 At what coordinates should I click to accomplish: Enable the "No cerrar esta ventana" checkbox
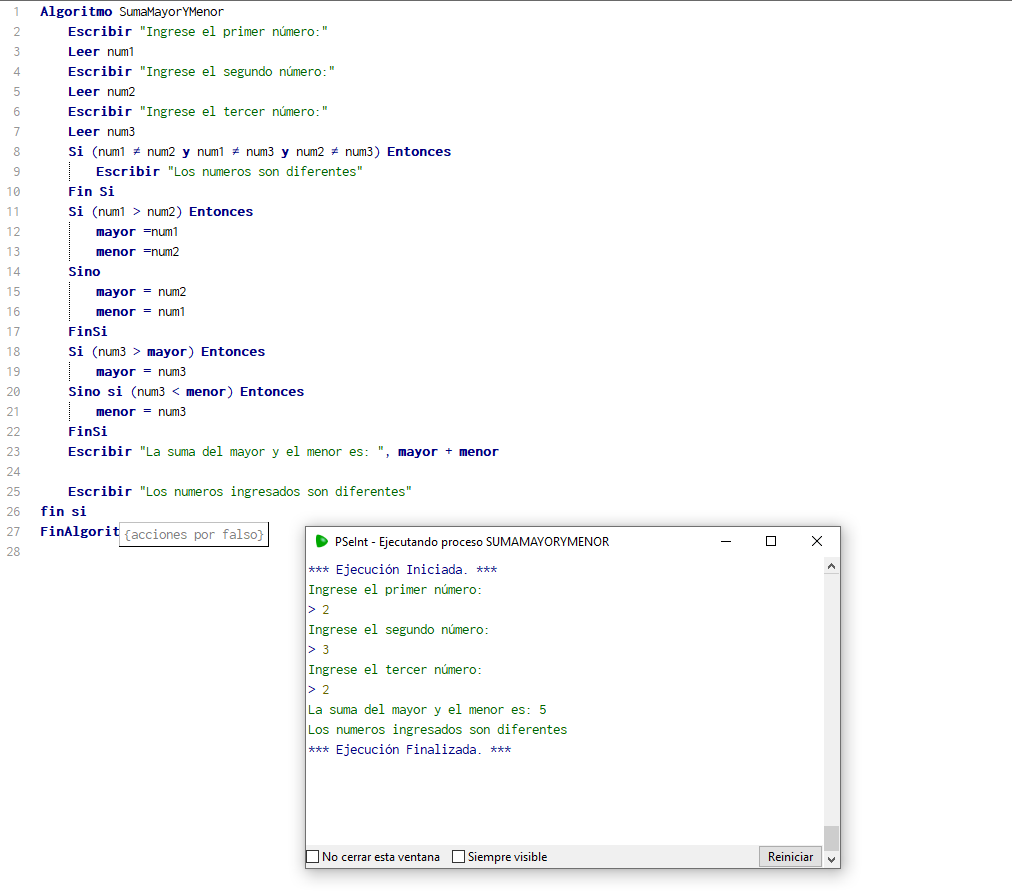(x=314, y=857)
